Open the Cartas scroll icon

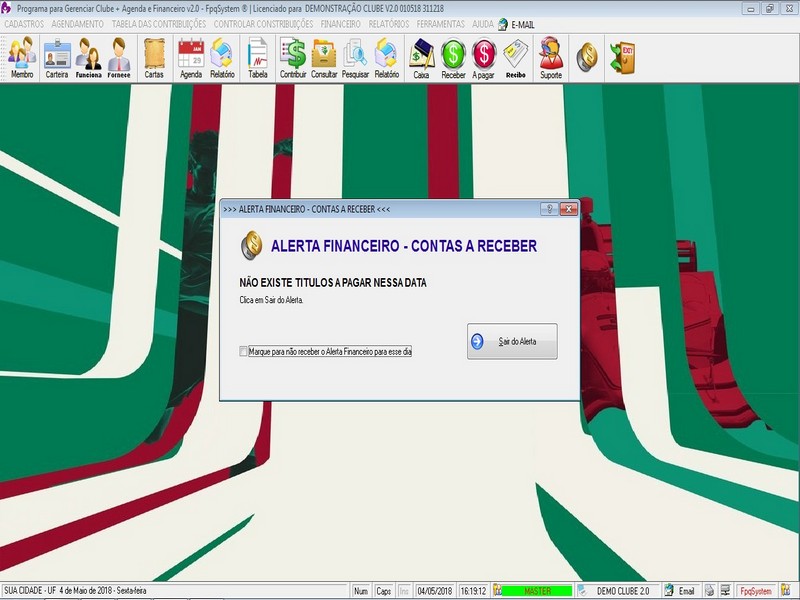(154, 58)
